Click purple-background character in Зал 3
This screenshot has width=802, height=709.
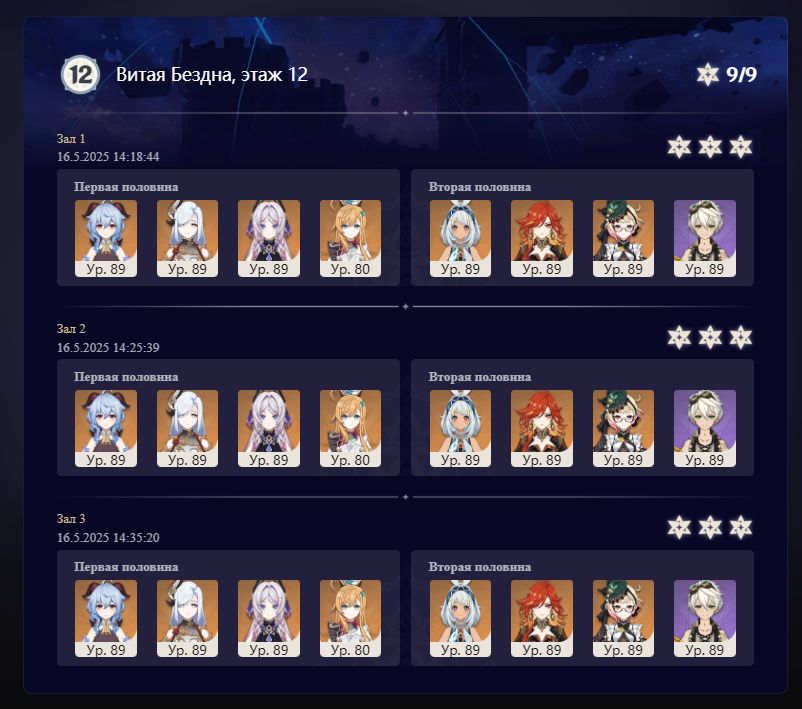click(705, 618)
